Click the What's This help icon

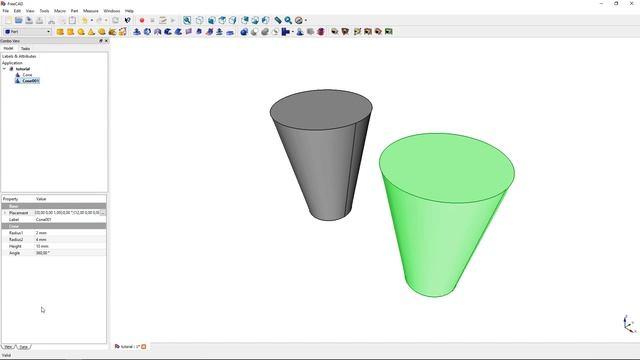128,20
